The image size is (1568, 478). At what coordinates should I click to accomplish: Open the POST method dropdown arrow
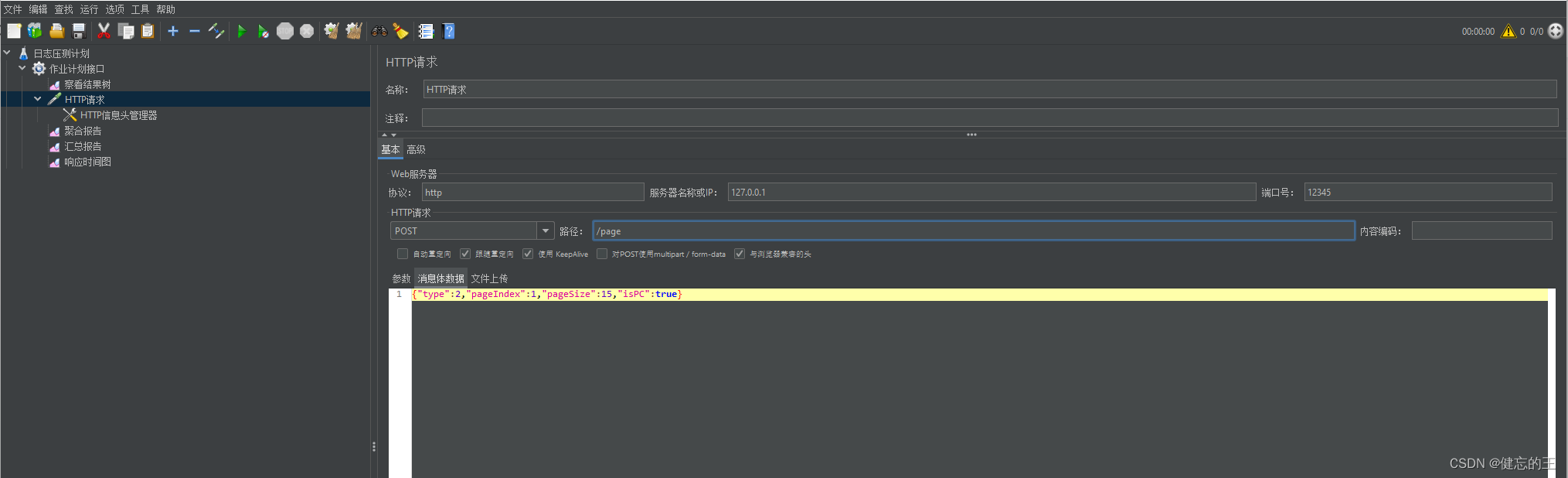click(x=546, y=230)
